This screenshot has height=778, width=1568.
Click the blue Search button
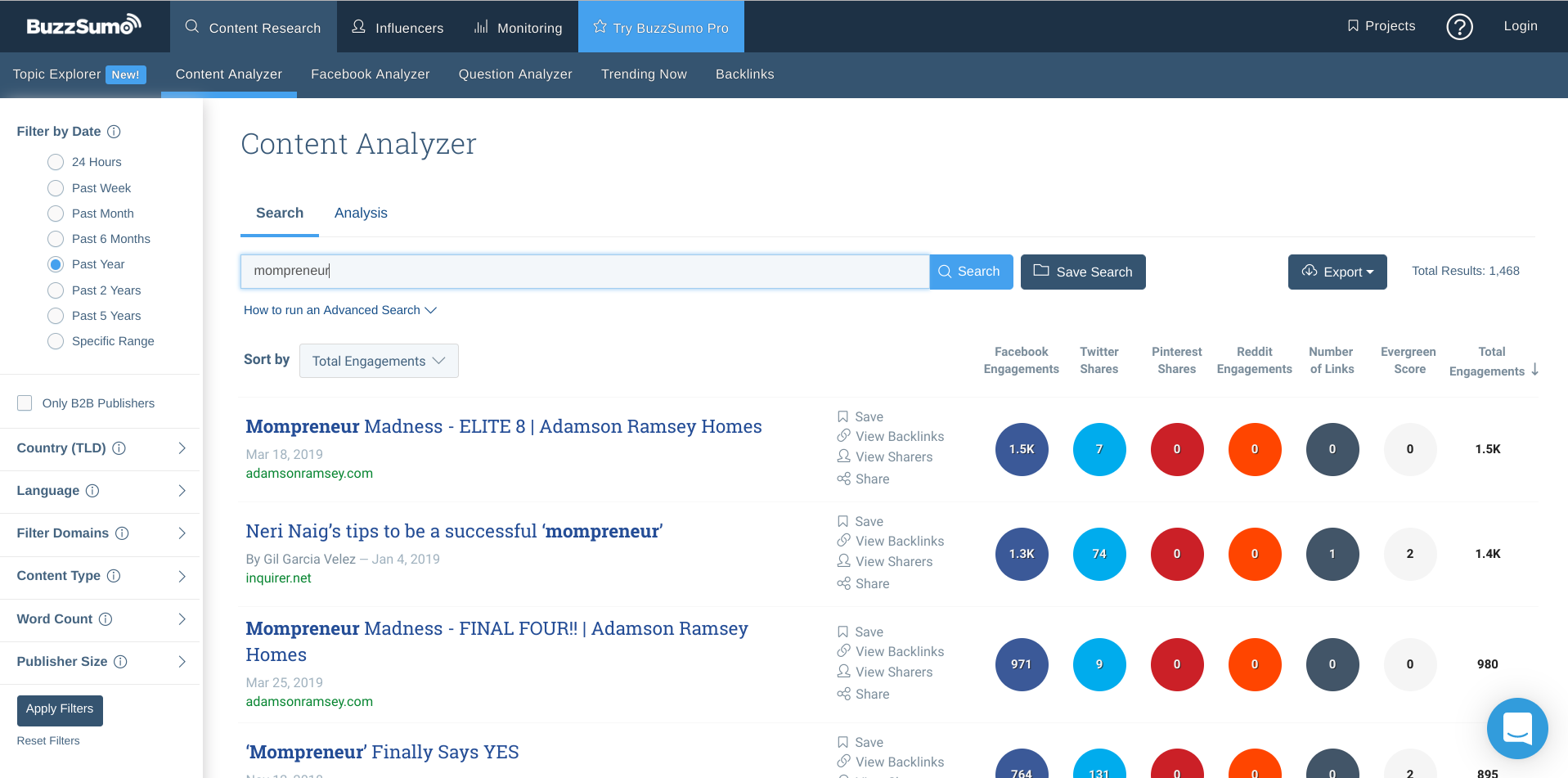(971, 272)
